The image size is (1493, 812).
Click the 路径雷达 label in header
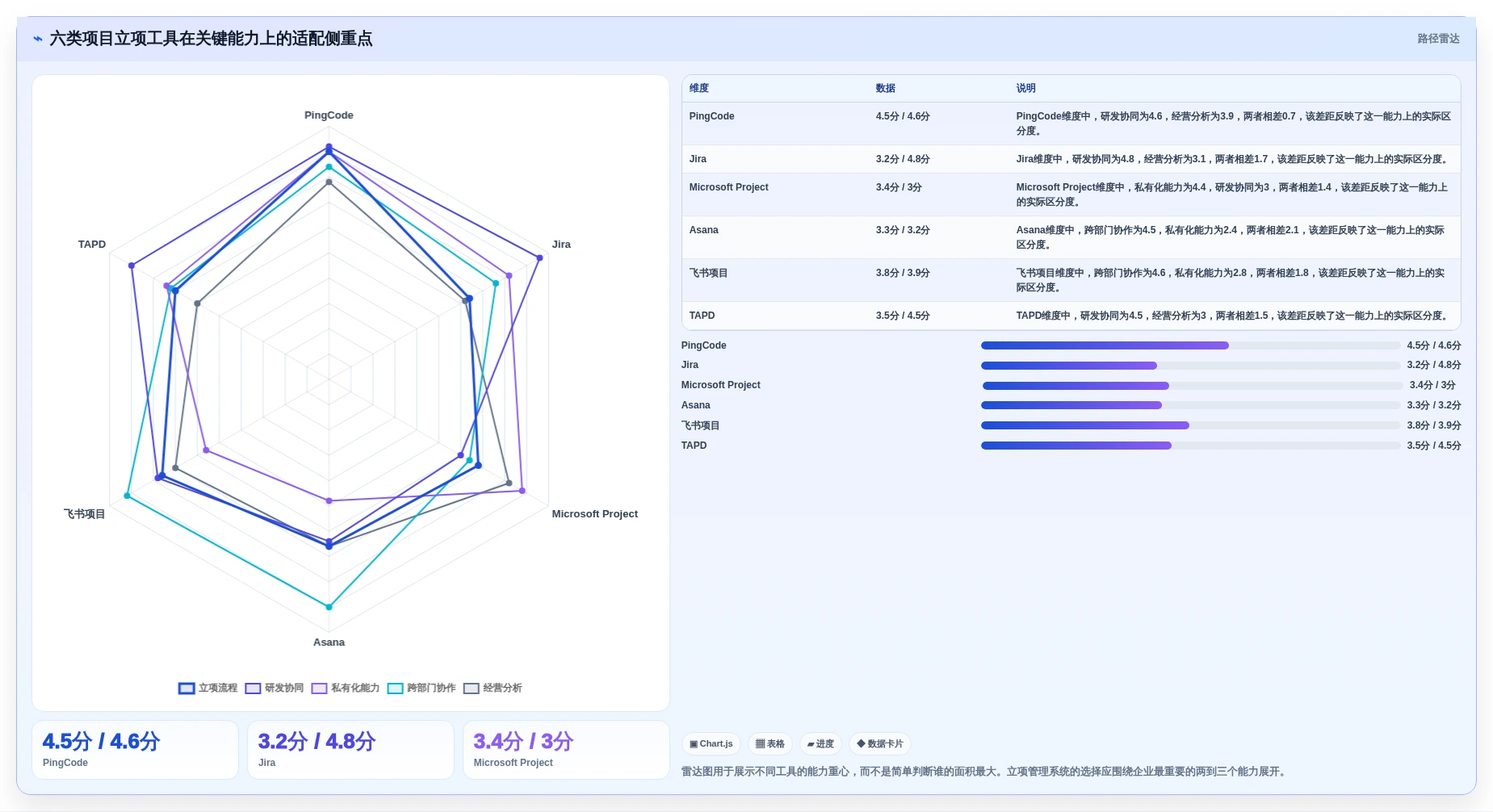pos(1438,39)
